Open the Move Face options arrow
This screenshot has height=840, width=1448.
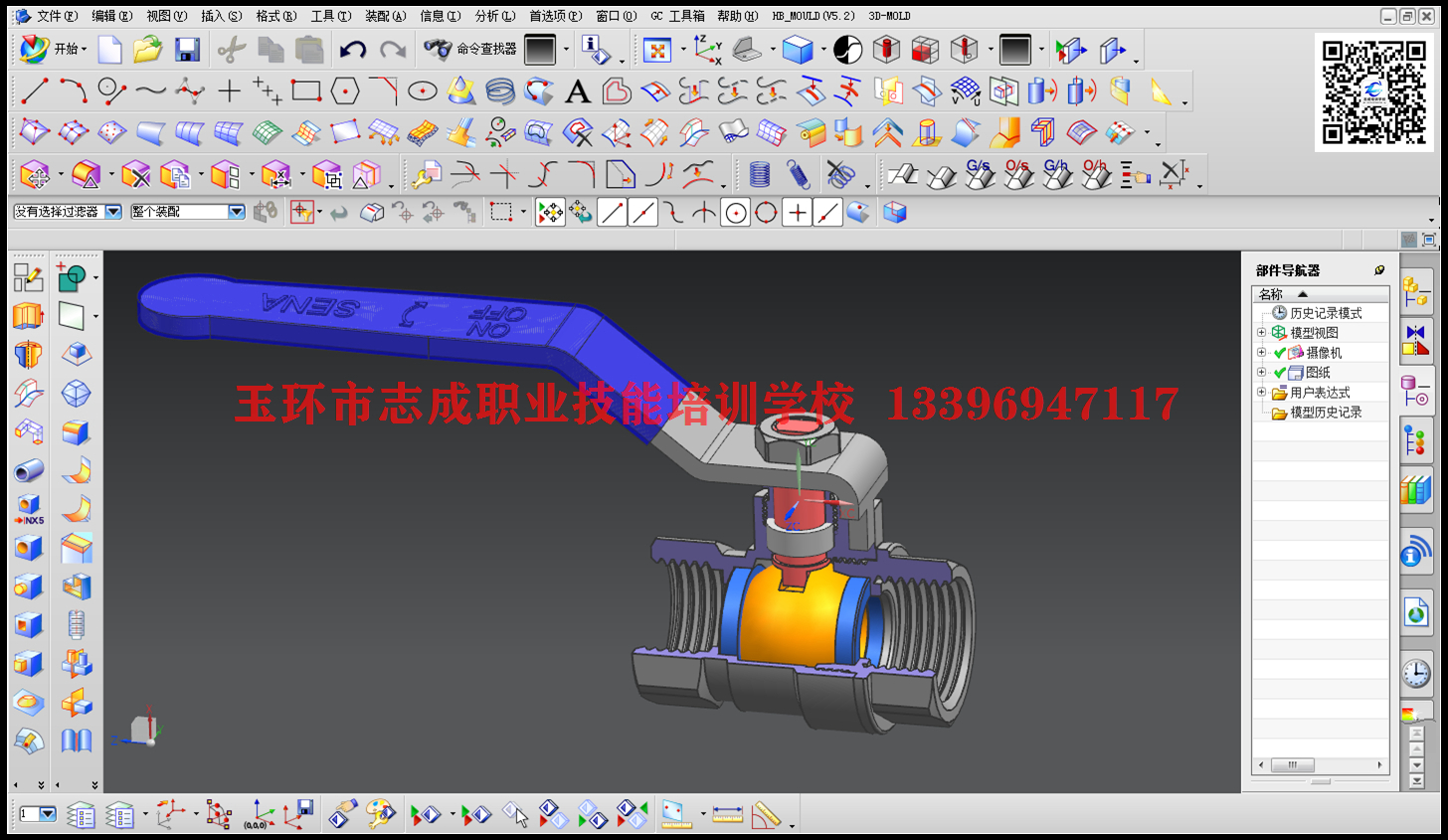61,176
